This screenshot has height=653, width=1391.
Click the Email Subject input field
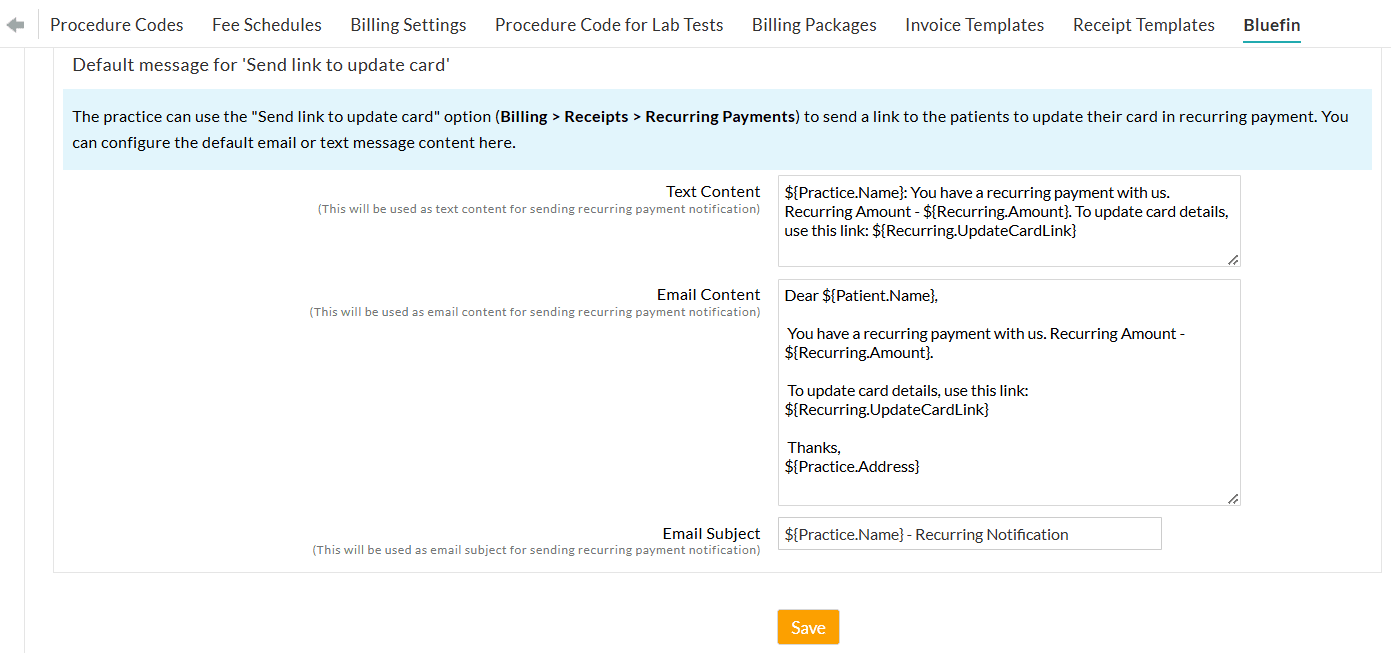tap(969, 534)
